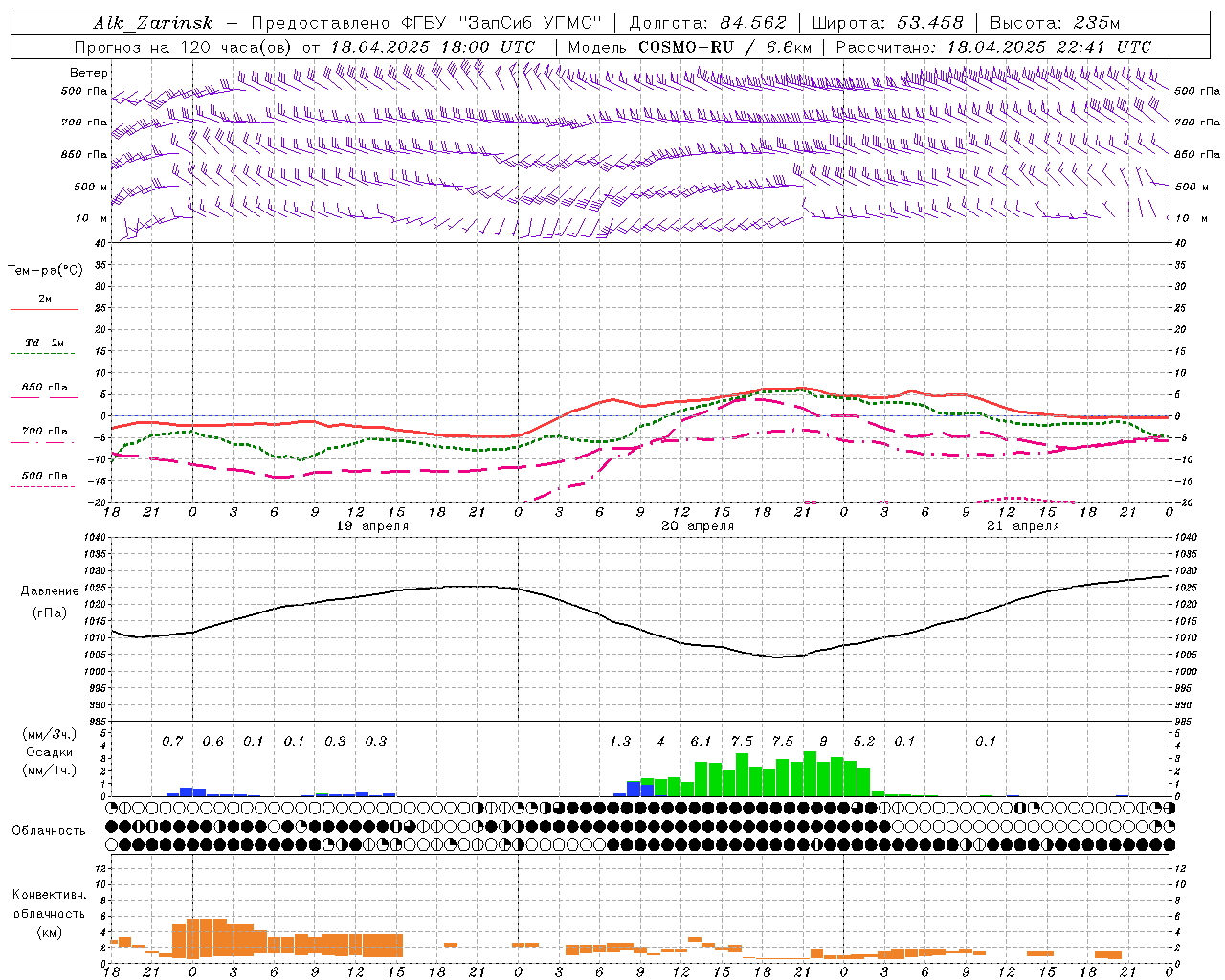Click the 3-hour precipitation value 1.3

[620, 741]
